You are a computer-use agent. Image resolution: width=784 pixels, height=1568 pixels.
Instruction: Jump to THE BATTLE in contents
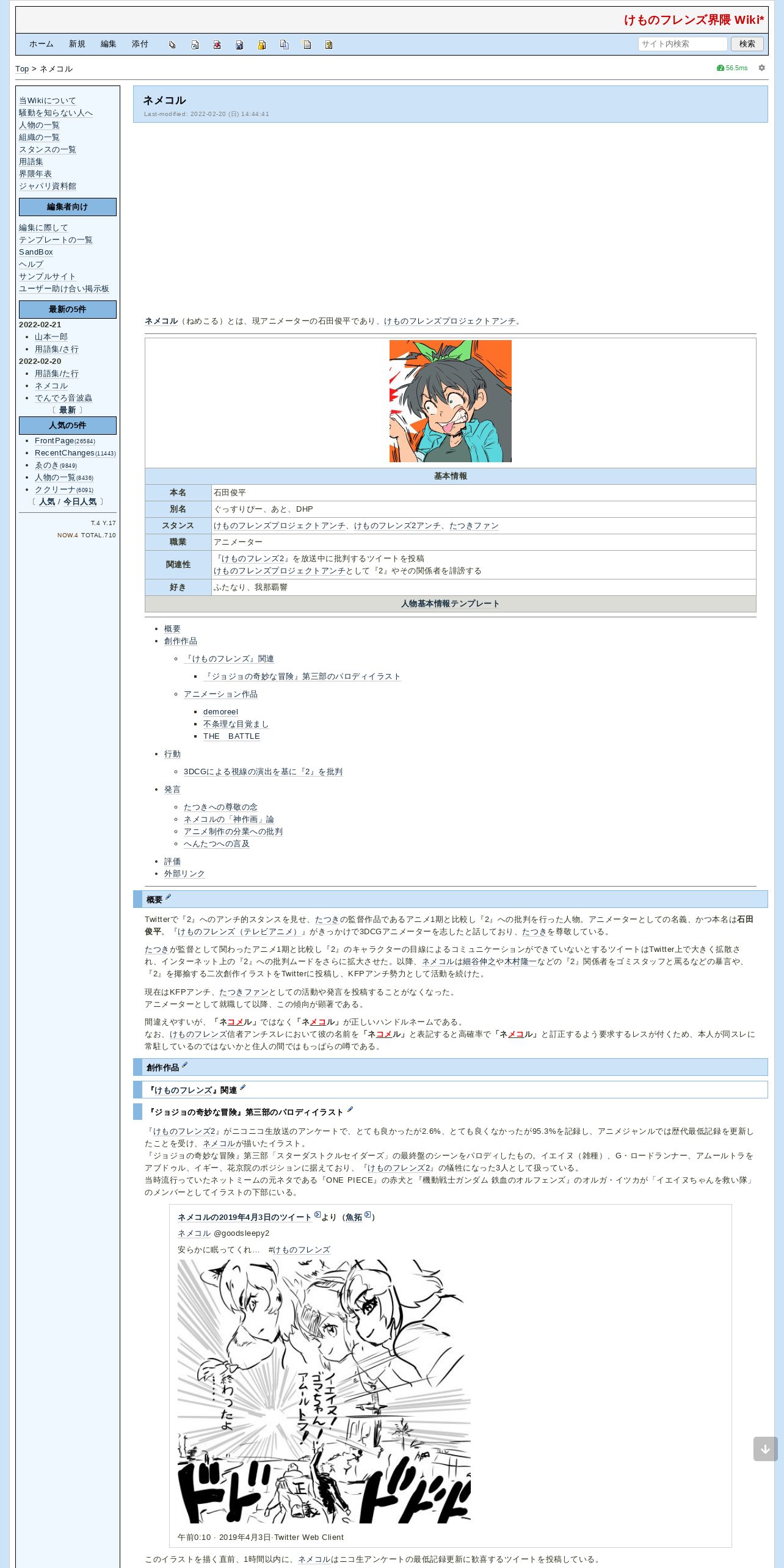pos(231,736)
